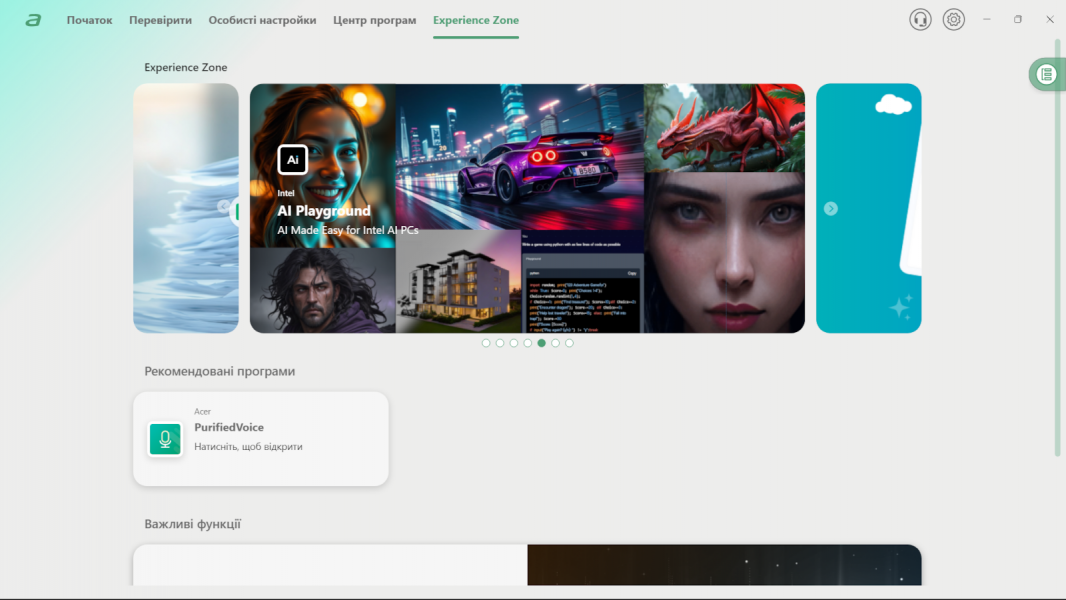
Task: Open settings via the gear icon
Action: [954, 19]
